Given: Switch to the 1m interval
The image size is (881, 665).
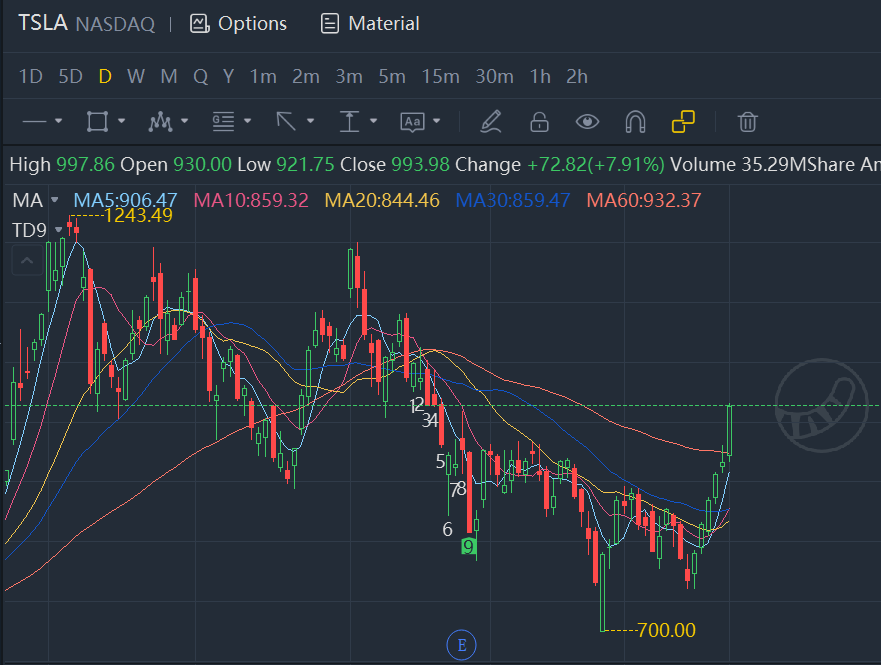Looking at the screenshot, I should click(x=263, y=76).
